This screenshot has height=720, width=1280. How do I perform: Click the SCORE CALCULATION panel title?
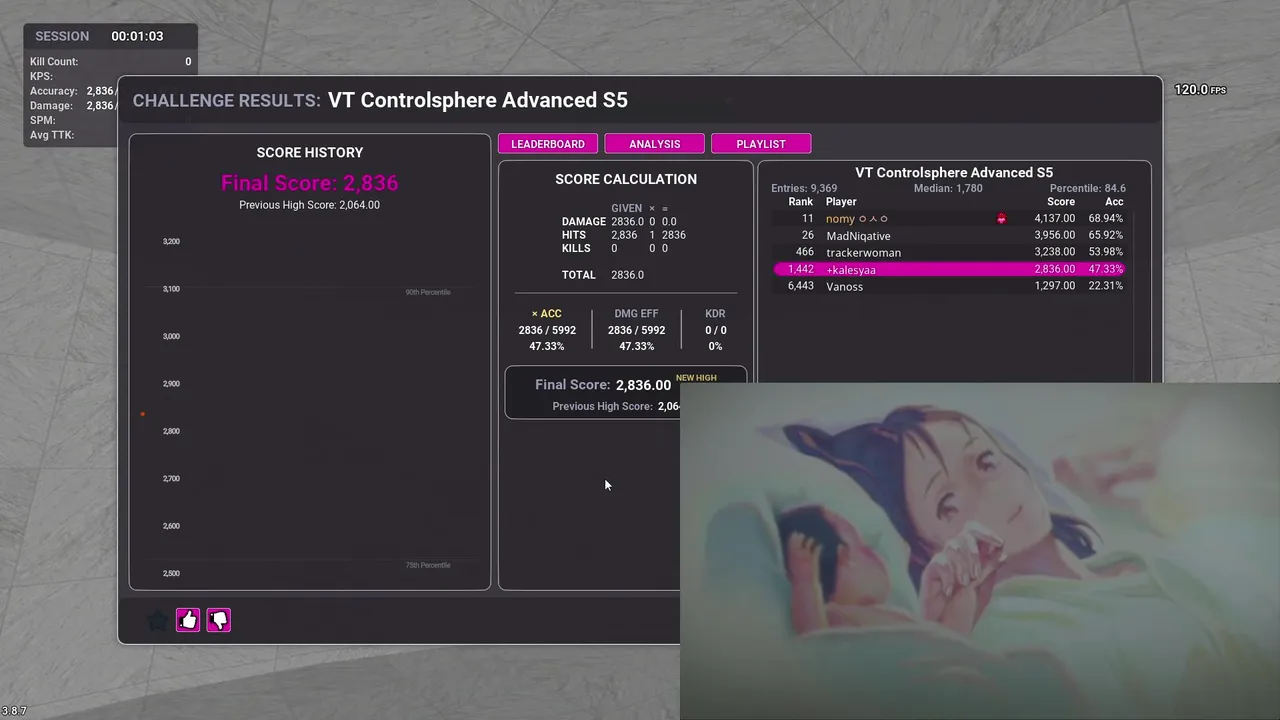626,179
